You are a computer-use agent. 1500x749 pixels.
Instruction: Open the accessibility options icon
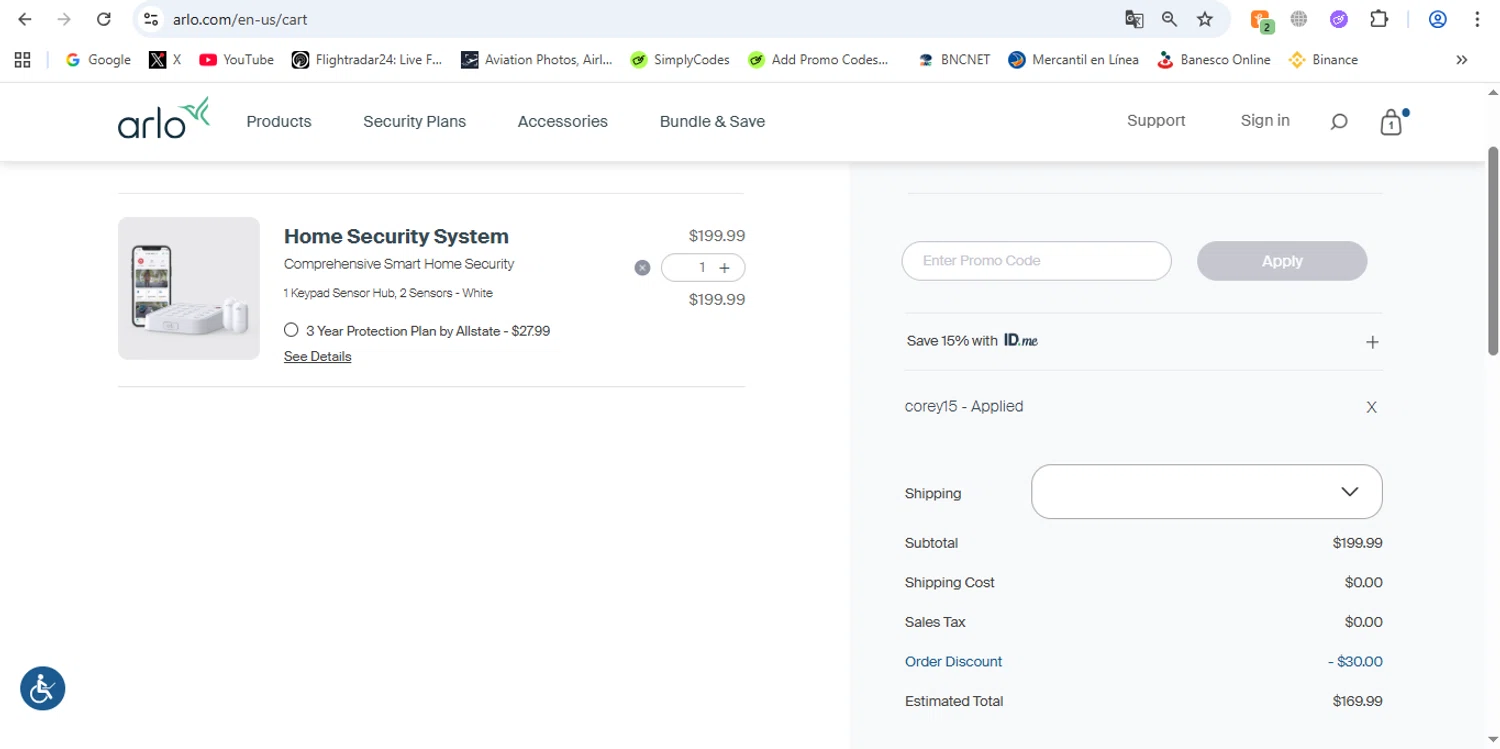point(43,688)
